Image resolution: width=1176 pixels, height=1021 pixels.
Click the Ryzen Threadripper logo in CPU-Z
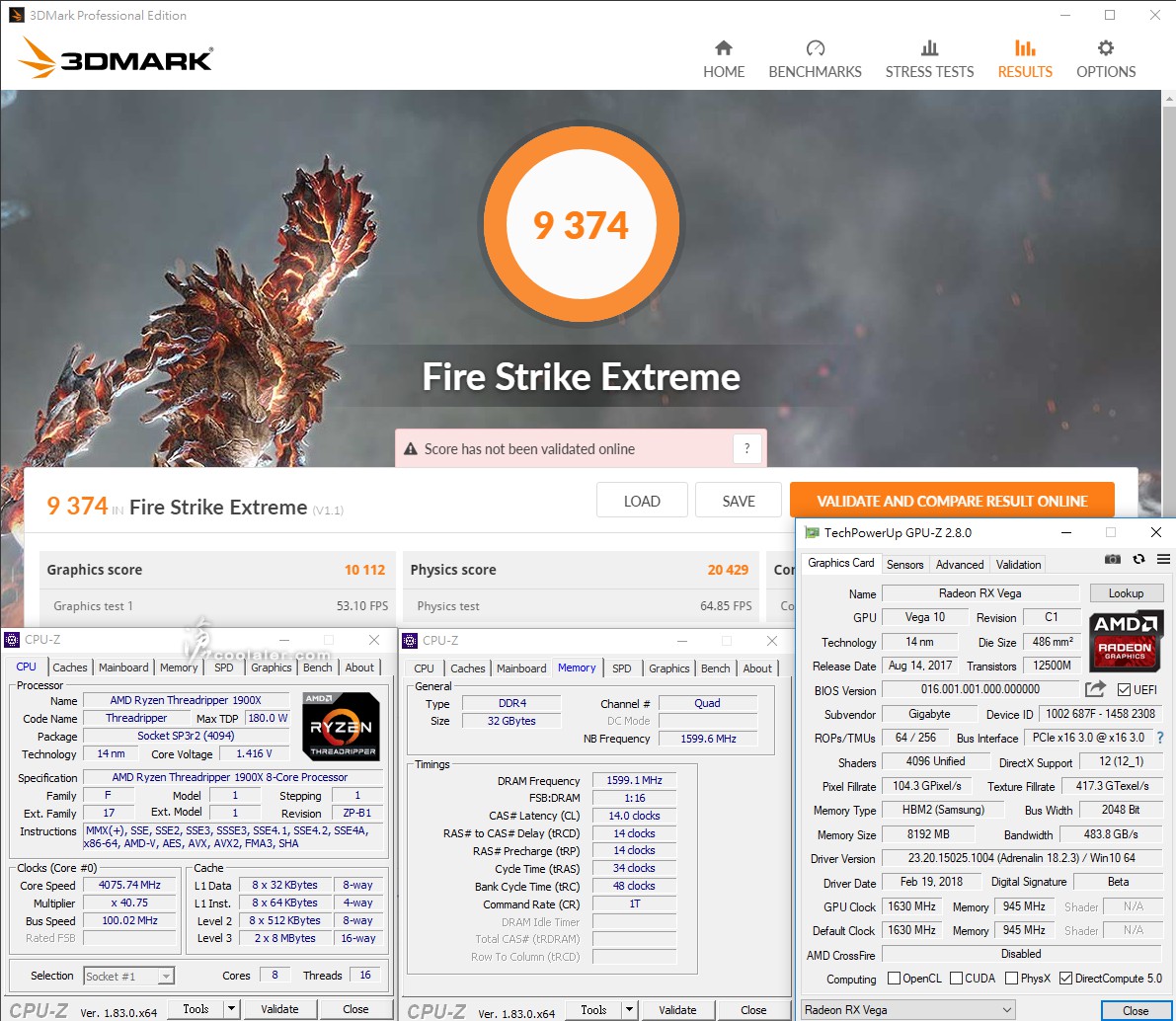[x=342, y=726]
